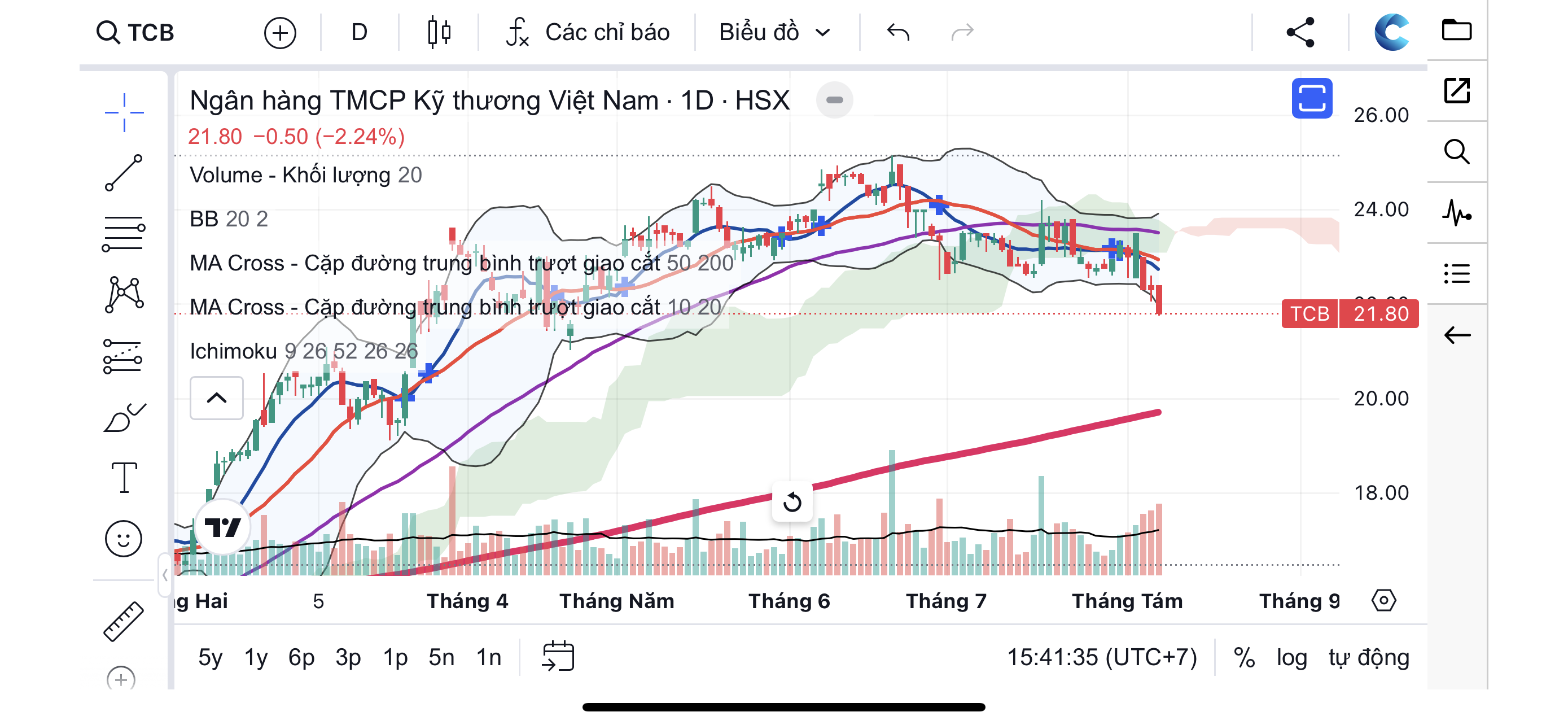
Task: Select the Text annotation tool
Action: pyautogui.click(x=124, y=477)
